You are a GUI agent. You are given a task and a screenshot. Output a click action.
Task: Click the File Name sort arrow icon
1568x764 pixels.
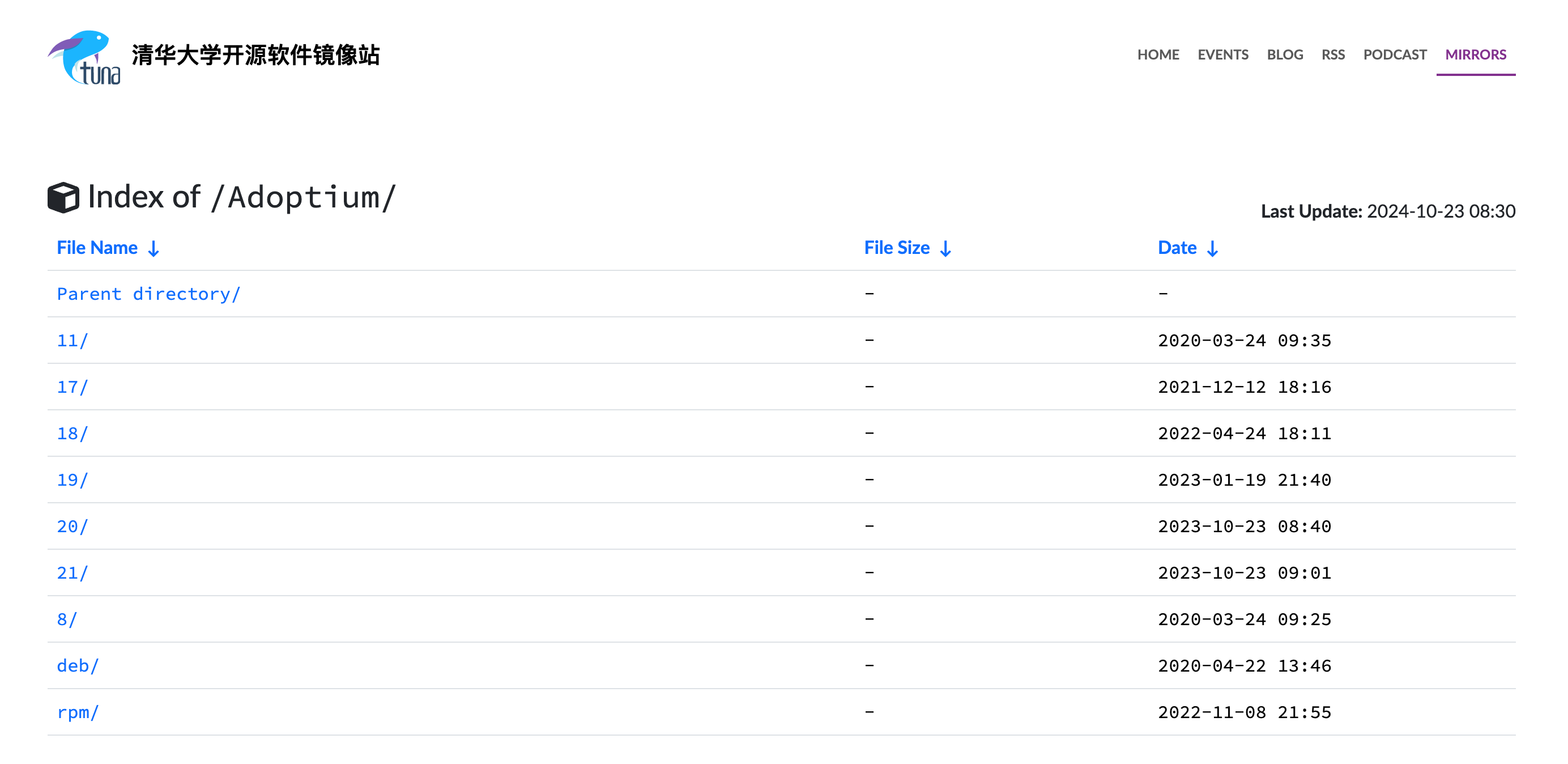(x=154, y=249)
